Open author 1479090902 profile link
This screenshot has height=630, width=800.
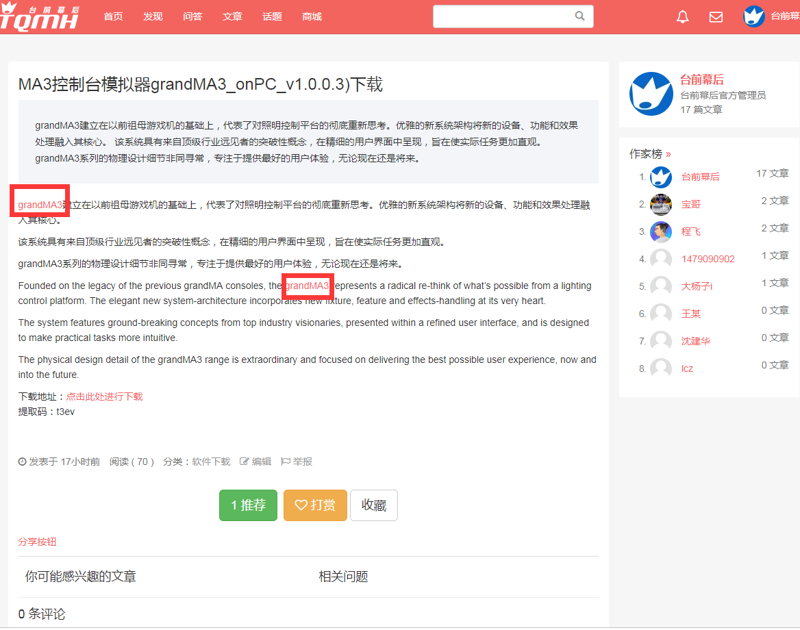pyautogui.click(x=708, y=259)
